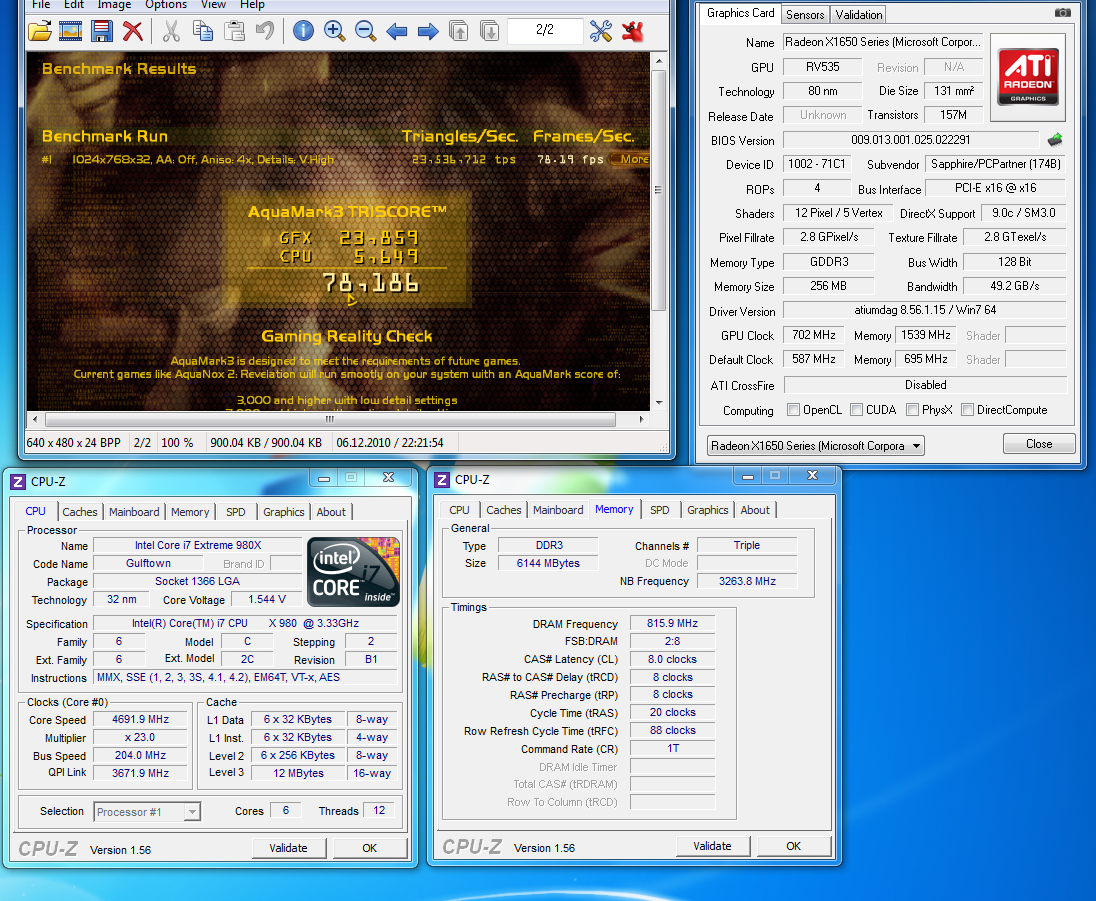Switch to the Sensors tab in GPU-Z
The width and height of the screenshot is (1096, 901).
tap(805, 15)
